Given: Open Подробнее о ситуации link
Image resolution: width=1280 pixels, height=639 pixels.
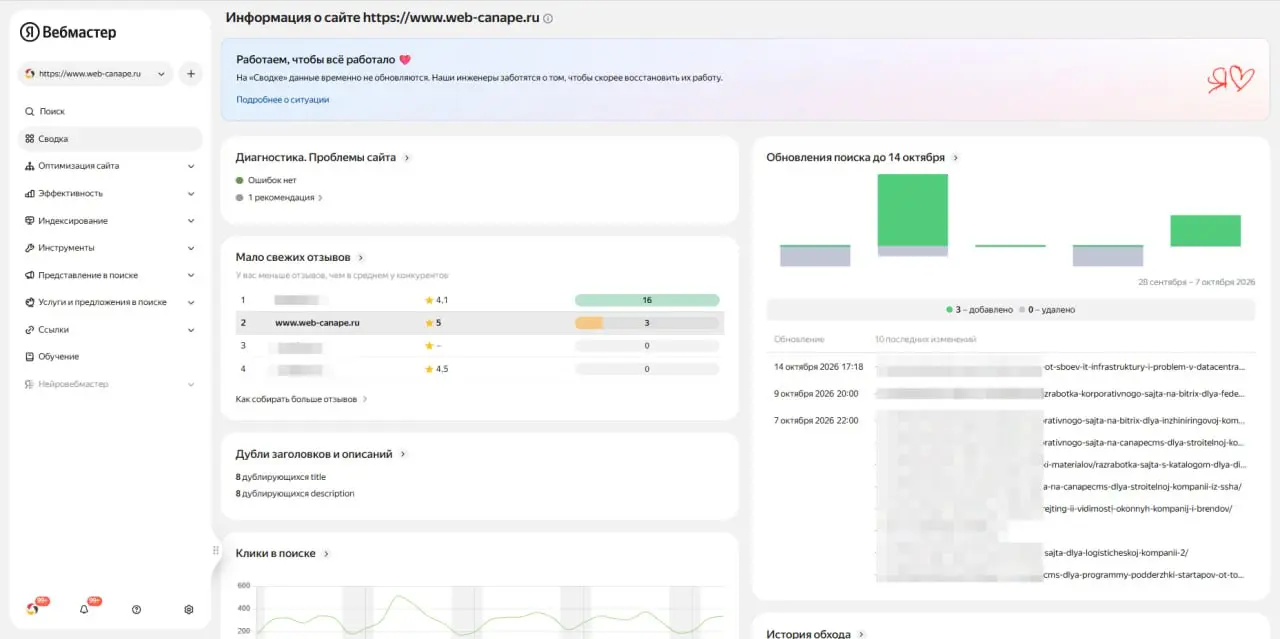Looking at the screenshot, I should pyautogui.click(x=283, y=100).
